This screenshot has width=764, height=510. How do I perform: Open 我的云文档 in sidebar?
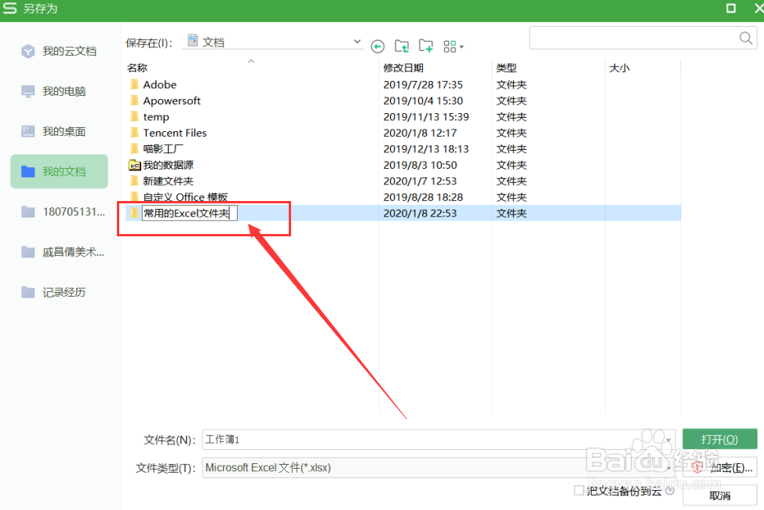point(59,51)
